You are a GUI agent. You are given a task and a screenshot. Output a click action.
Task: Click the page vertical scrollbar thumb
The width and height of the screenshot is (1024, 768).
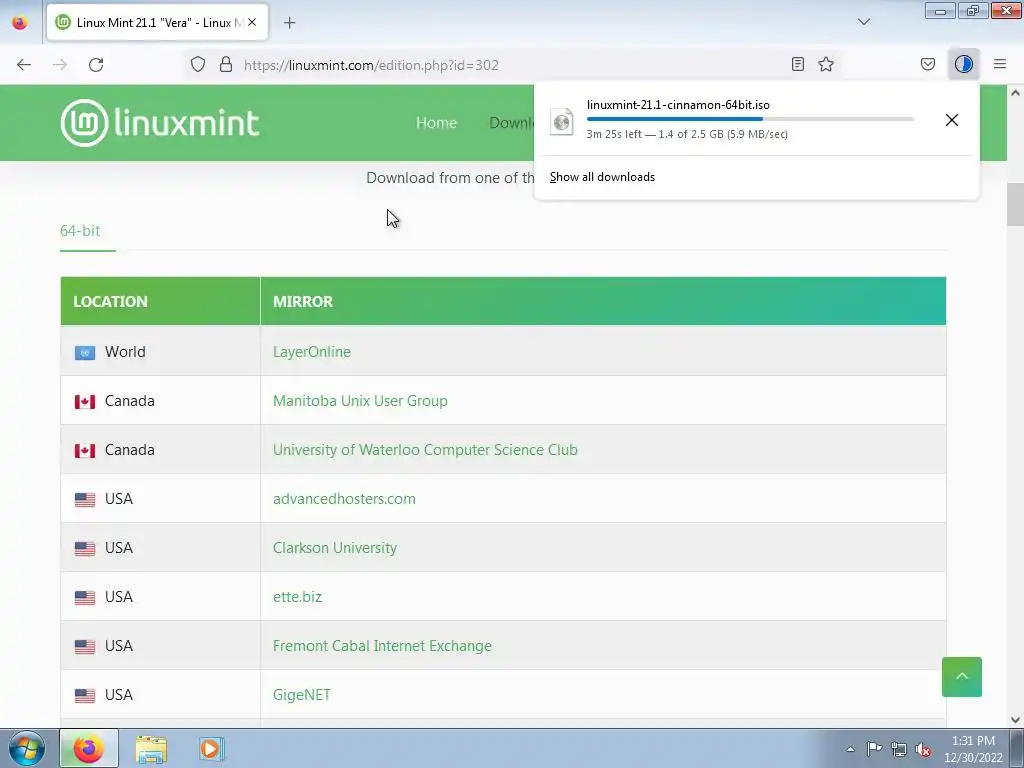tap(1015, 204)
